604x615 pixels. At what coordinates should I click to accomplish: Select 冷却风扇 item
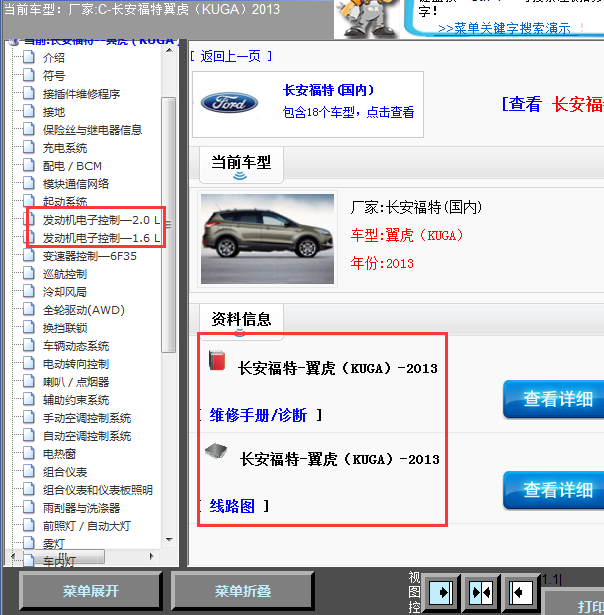(65, 292)
